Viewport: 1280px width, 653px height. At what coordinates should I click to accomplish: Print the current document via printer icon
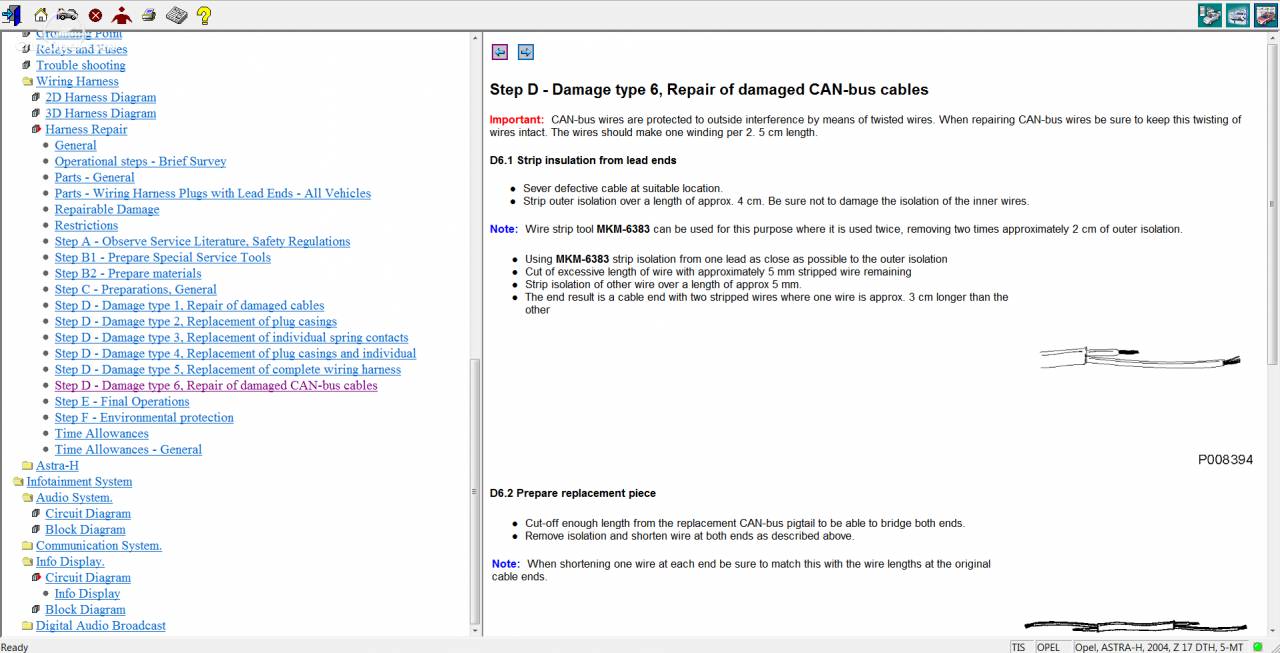tap(148, 15)
